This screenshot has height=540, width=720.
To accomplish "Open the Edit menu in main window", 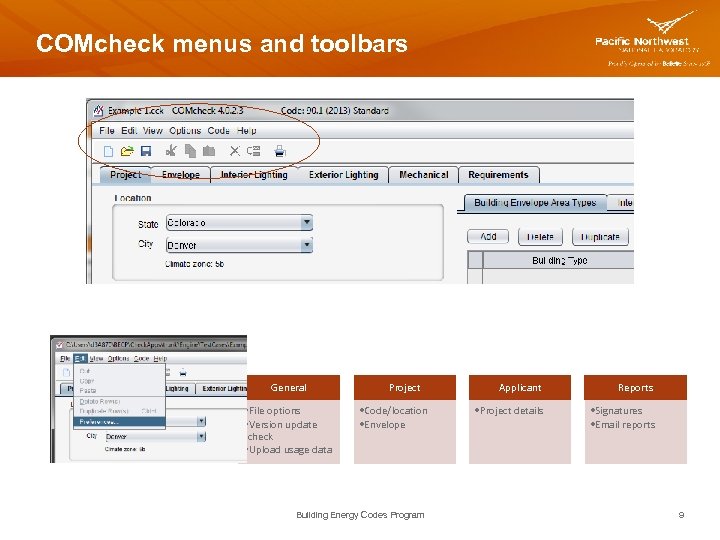I will (129, 130).
